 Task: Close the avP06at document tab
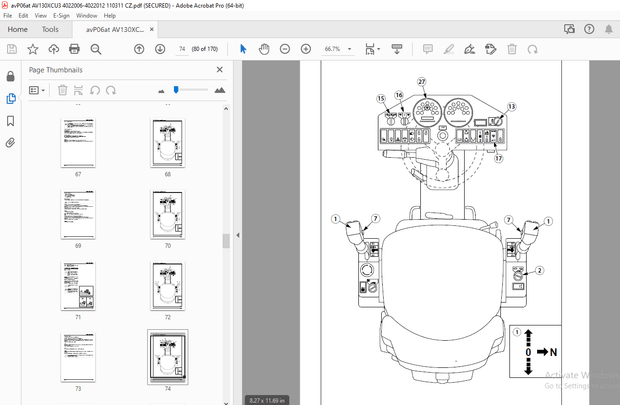point(151,29)
